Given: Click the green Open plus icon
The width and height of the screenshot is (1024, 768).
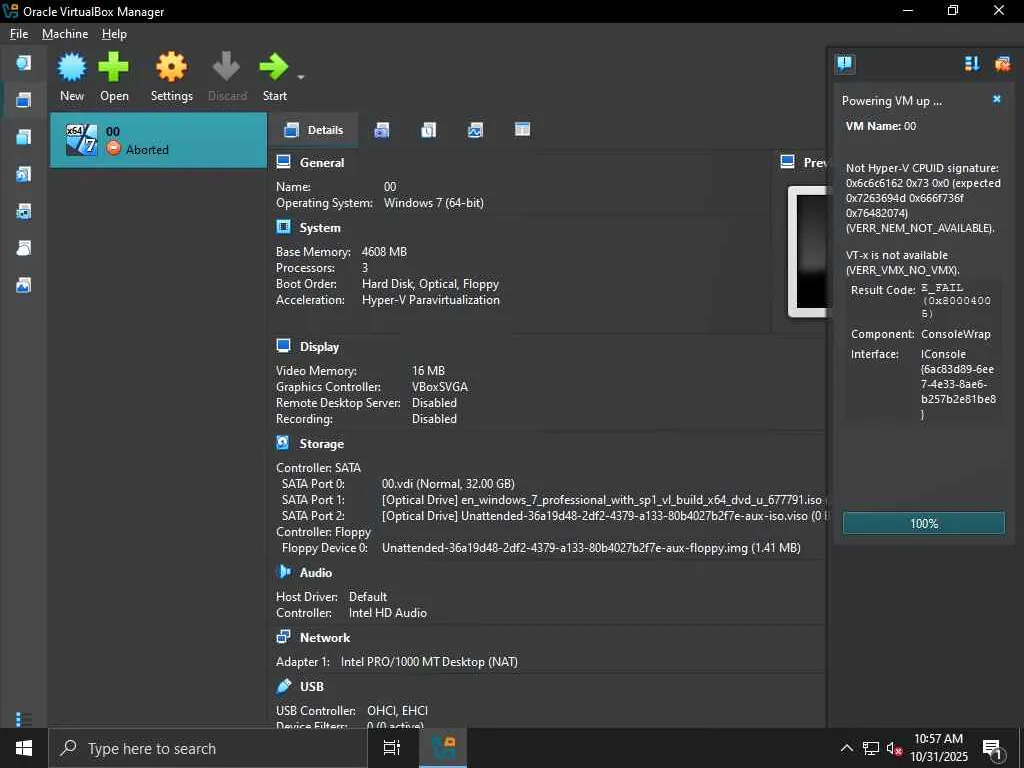Looking at the screenshot, I should point(114,67).
